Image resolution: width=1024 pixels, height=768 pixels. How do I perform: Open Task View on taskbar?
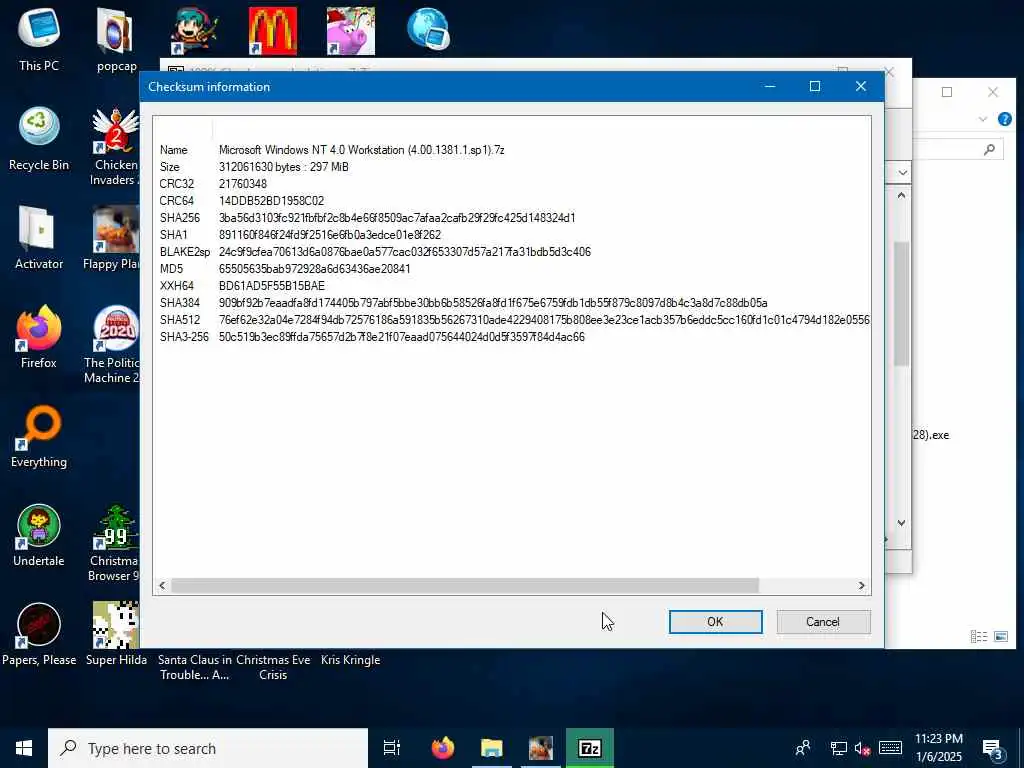click(392, 748)
